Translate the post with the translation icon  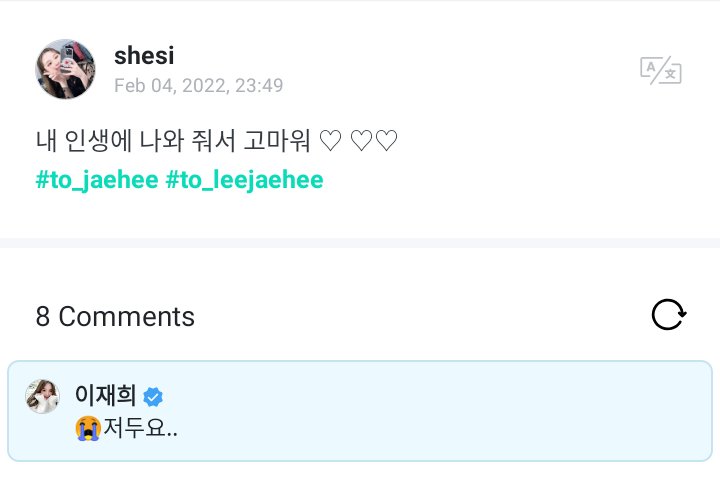(x=661, y=70)
